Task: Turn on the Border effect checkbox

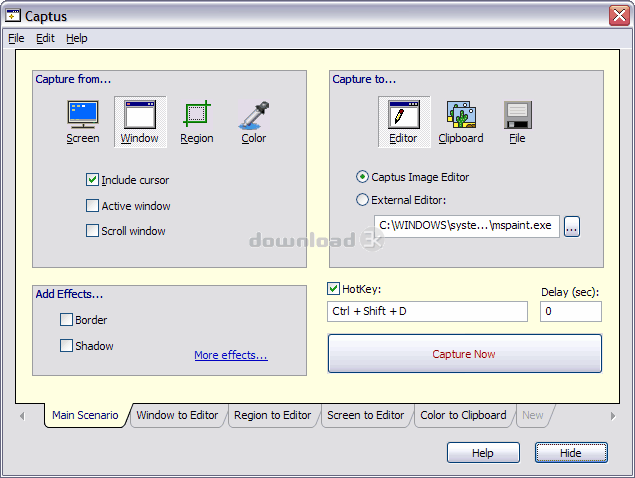Action: (66, 320)
